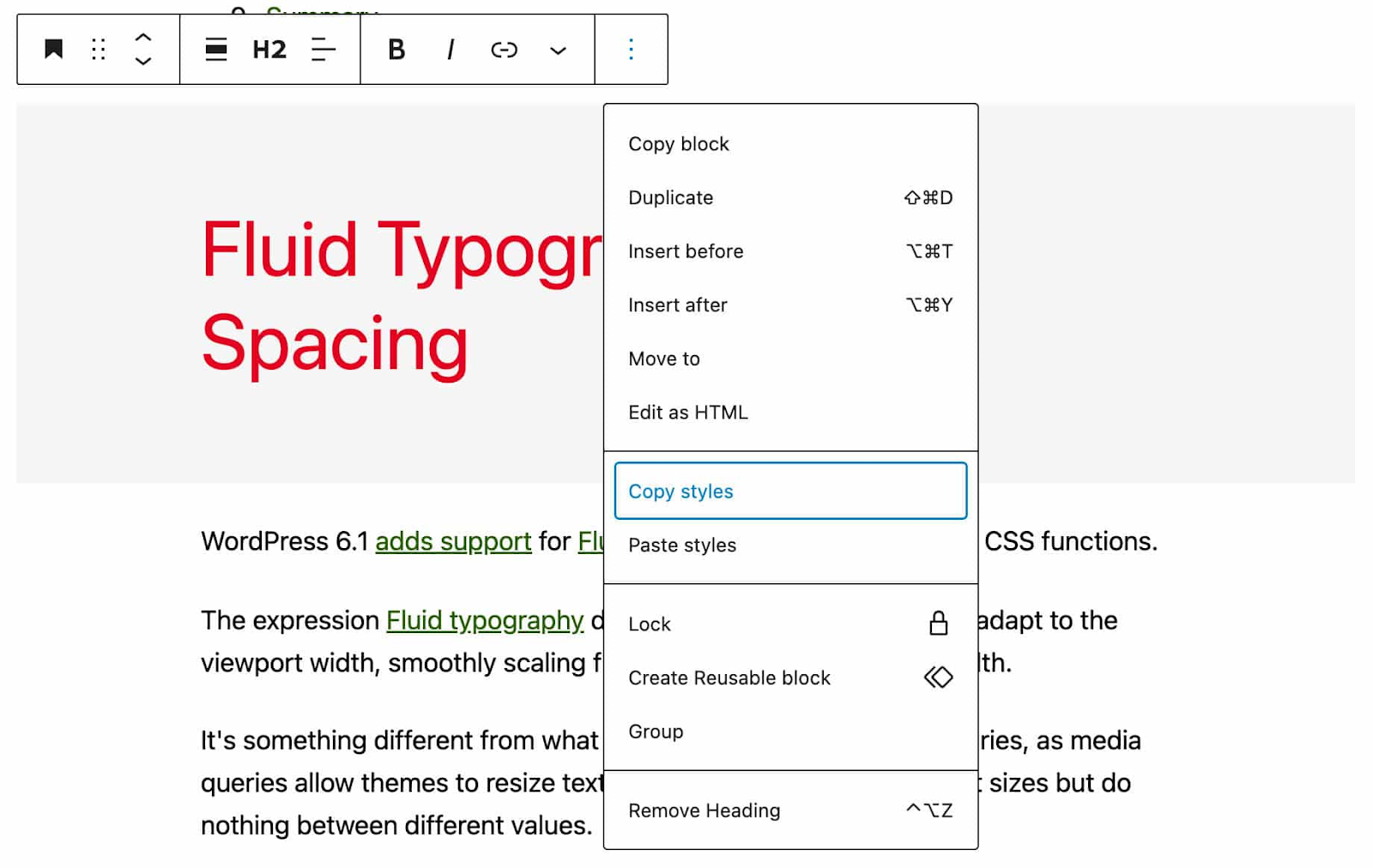
Task: Move block down with the down chevron
Action: (143, 61)
